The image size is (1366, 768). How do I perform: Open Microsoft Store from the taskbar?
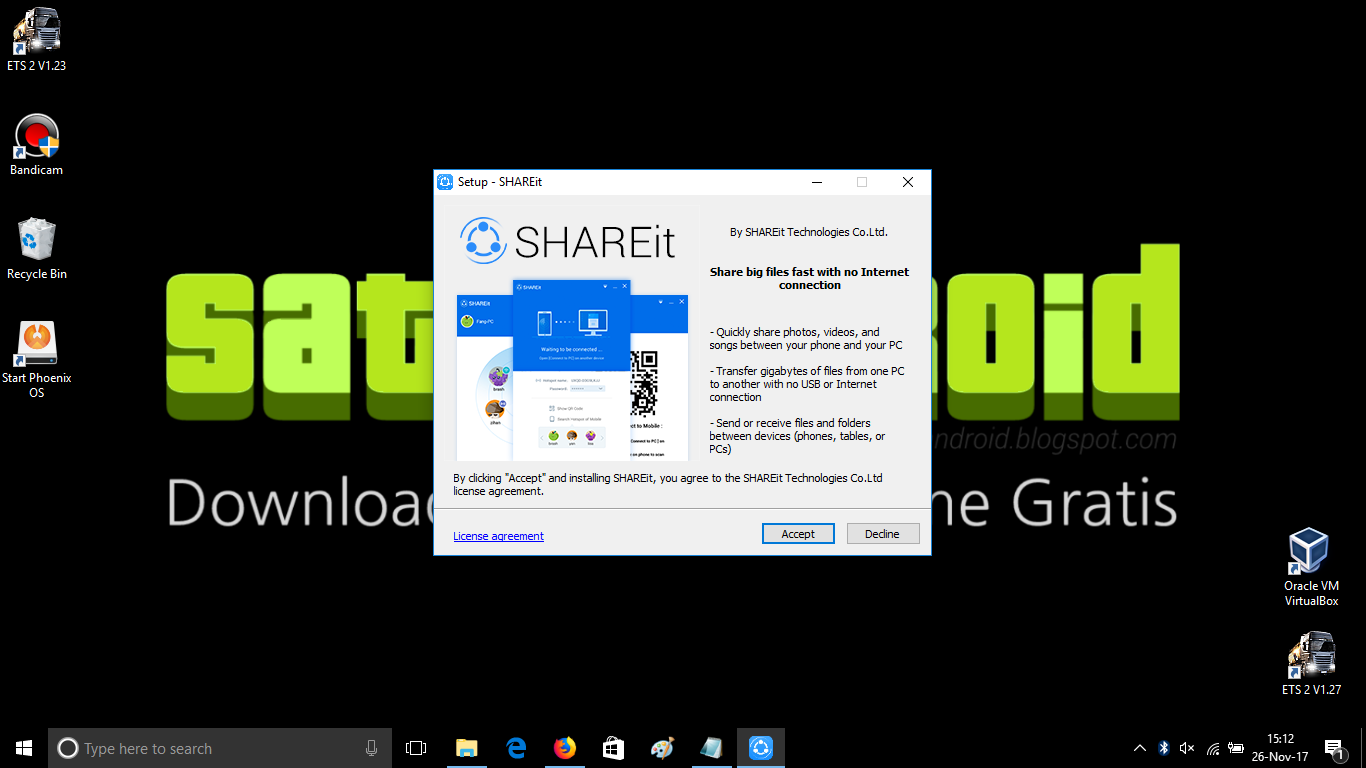614,748
